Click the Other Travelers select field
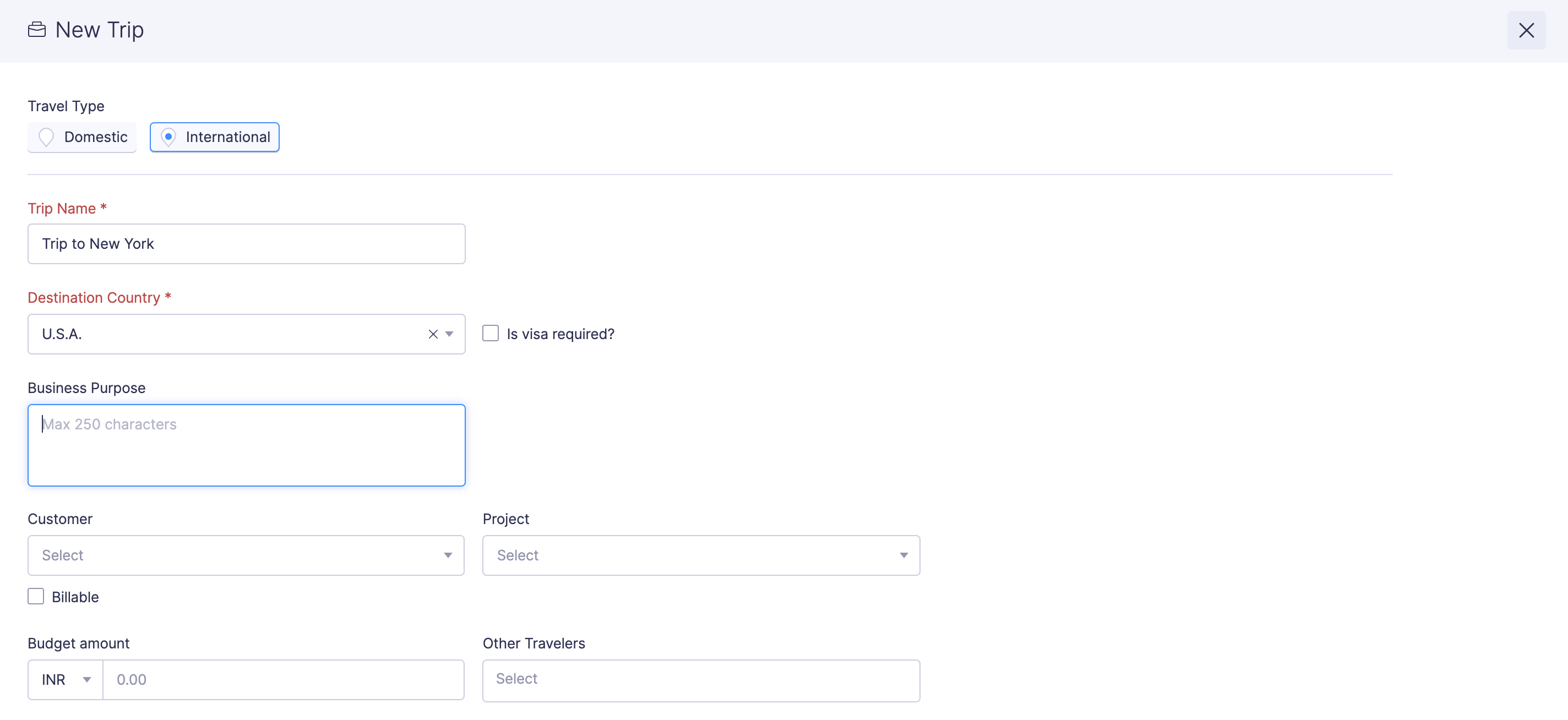The width and height of the screenshot is (1568, 720). tap(701, 680)
